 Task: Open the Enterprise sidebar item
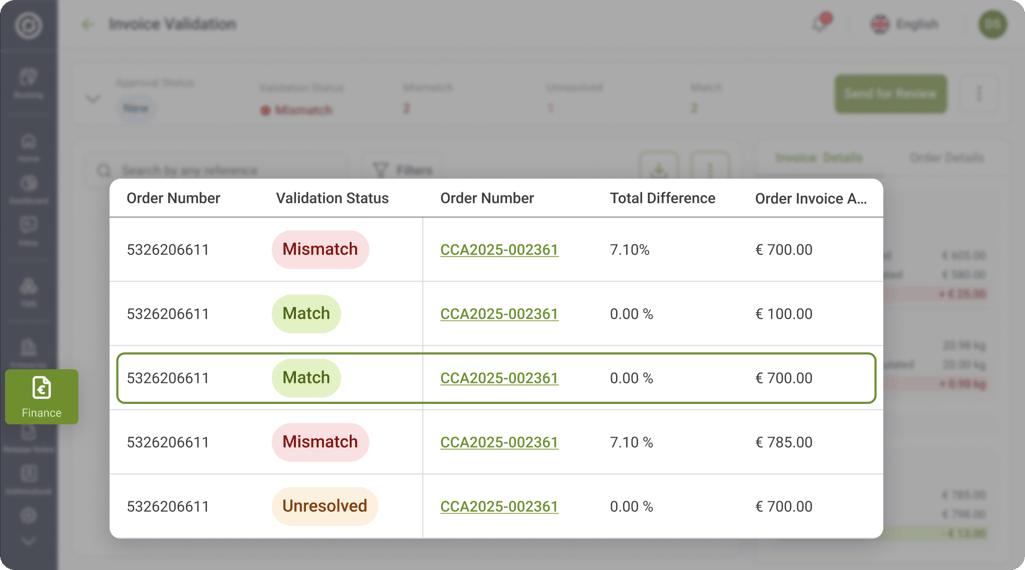pos(28,353)
